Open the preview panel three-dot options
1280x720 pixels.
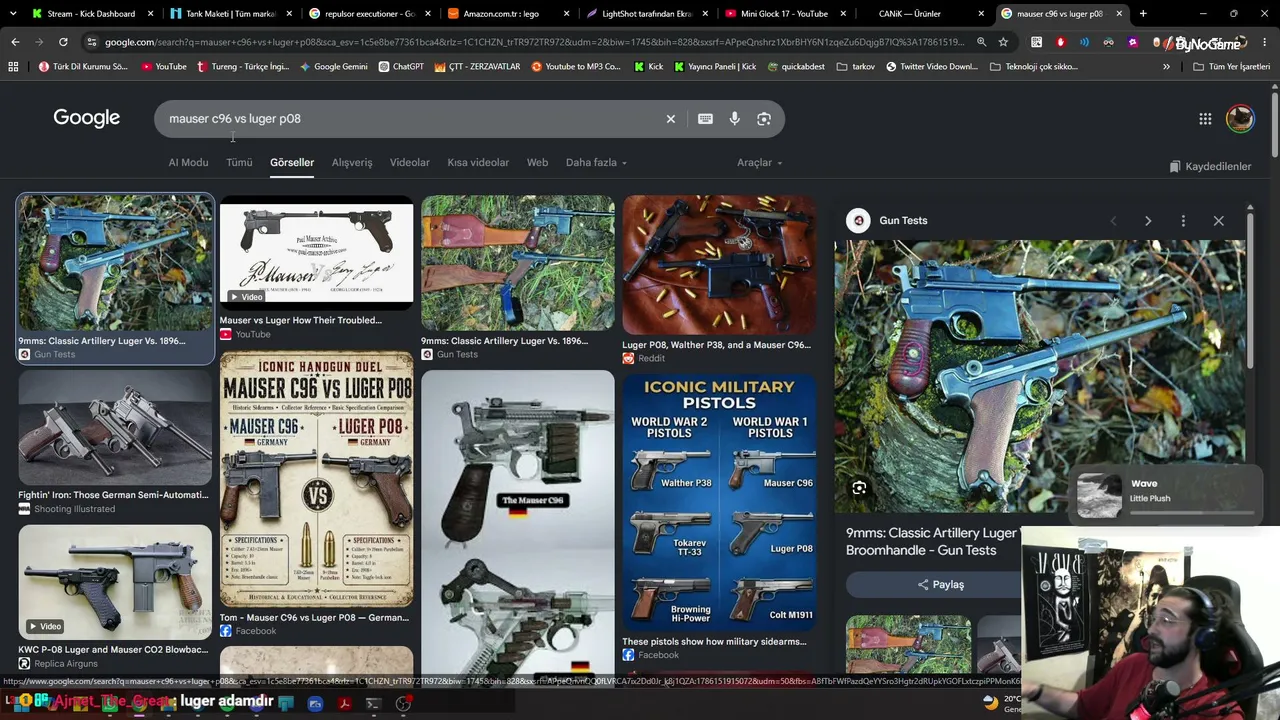click(x=1183, y=221)
